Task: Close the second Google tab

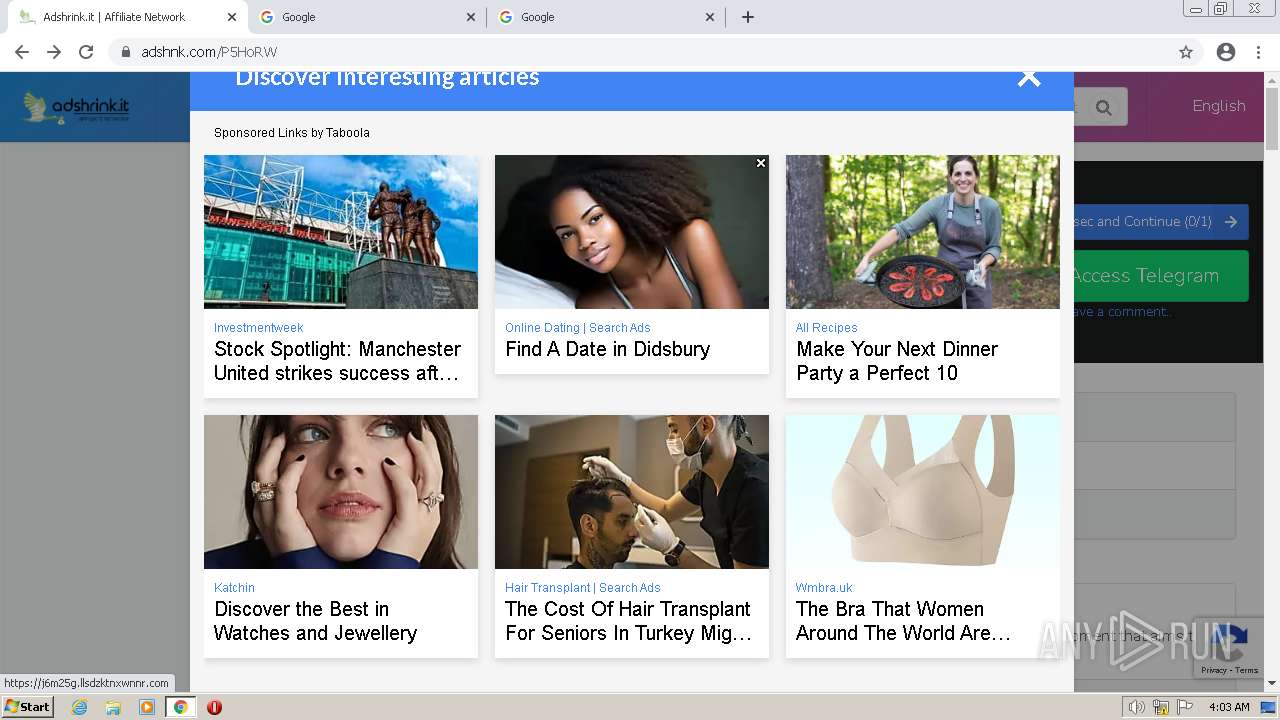Action: tap(710, 17)
